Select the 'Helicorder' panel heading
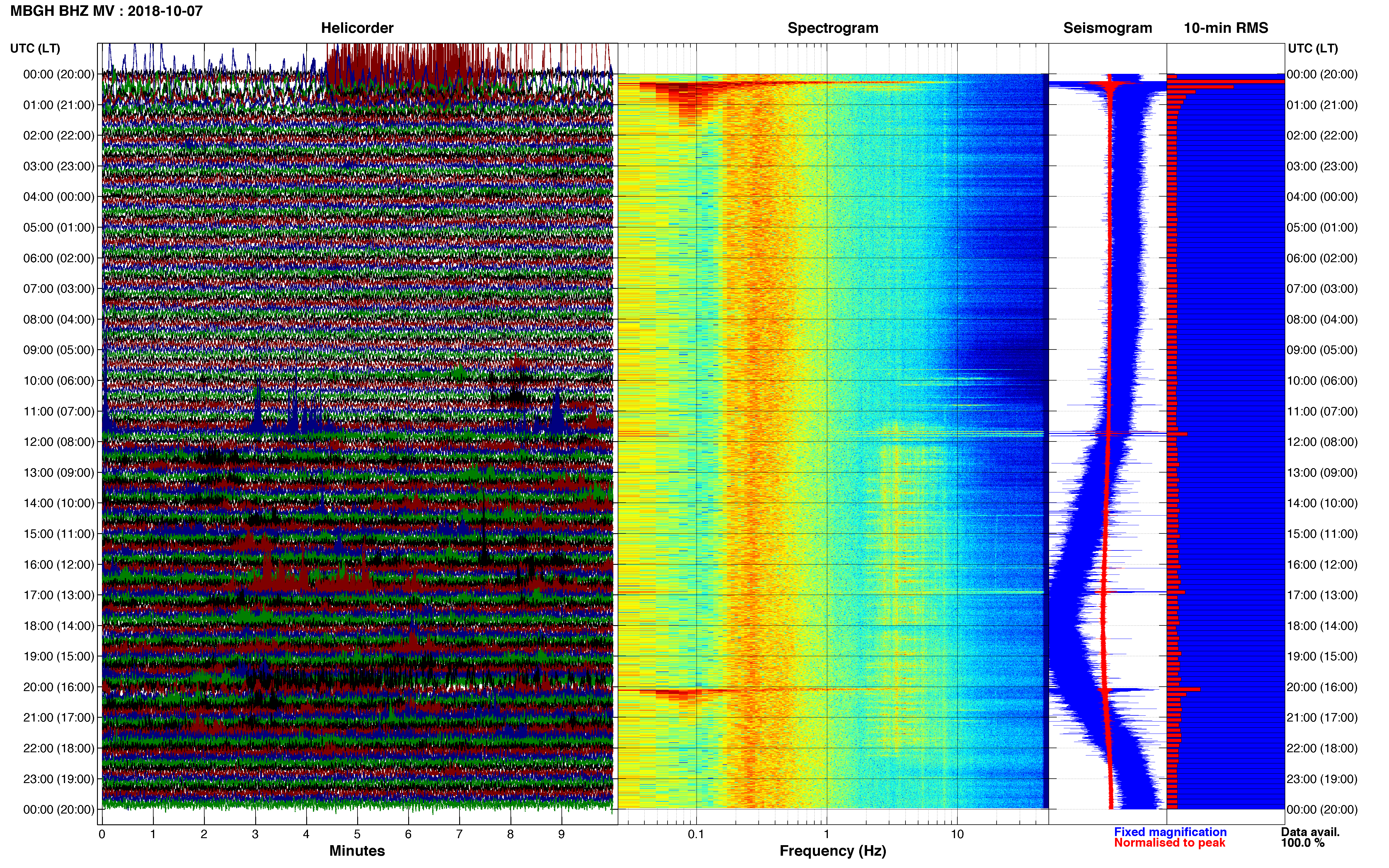 coord(357,28)
